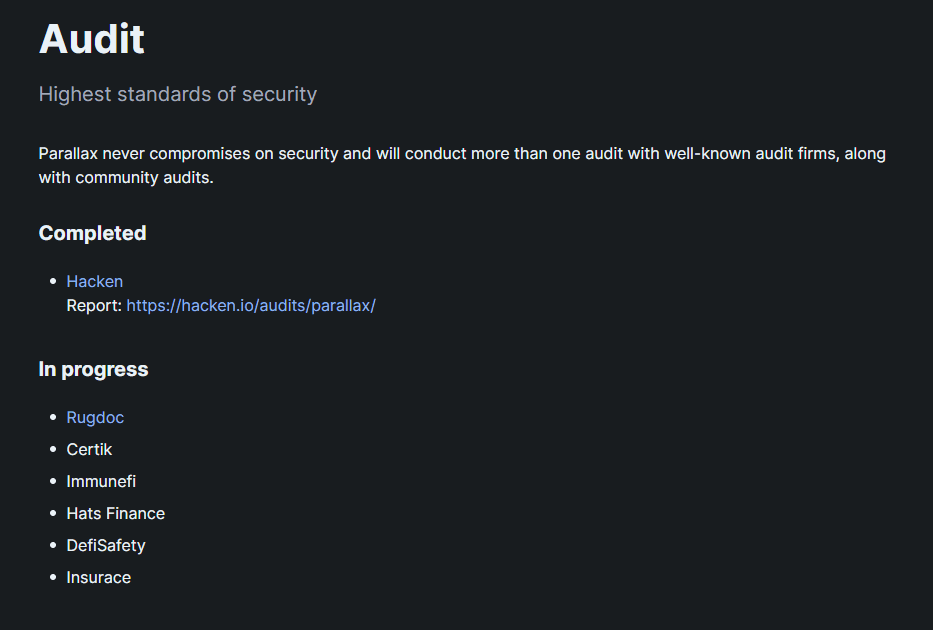Click the 'Highest standards of security' subtitle

click(x=177, y=94)
